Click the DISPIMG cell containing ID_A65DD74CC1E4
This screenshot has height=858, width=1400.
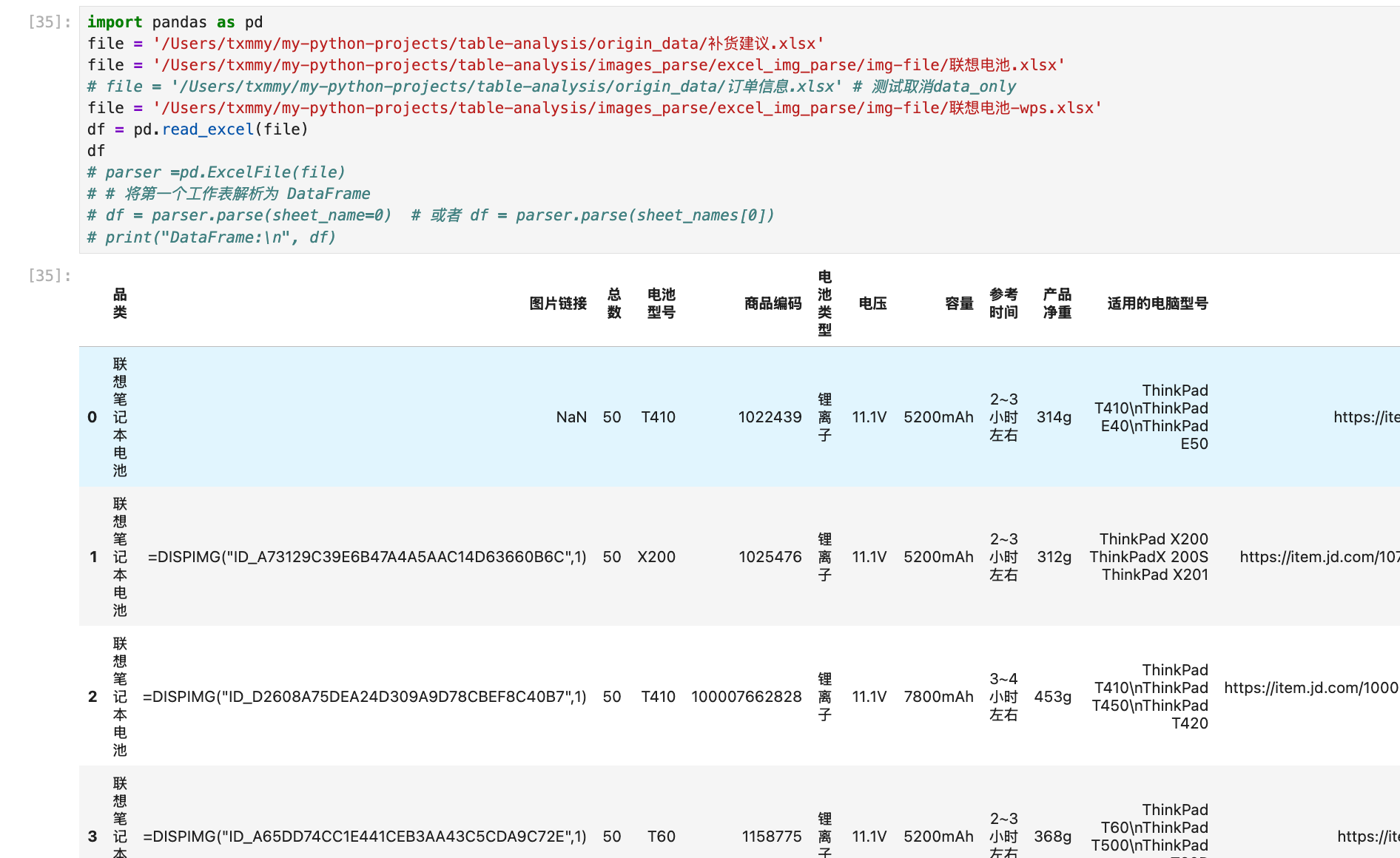pos(364,837)
